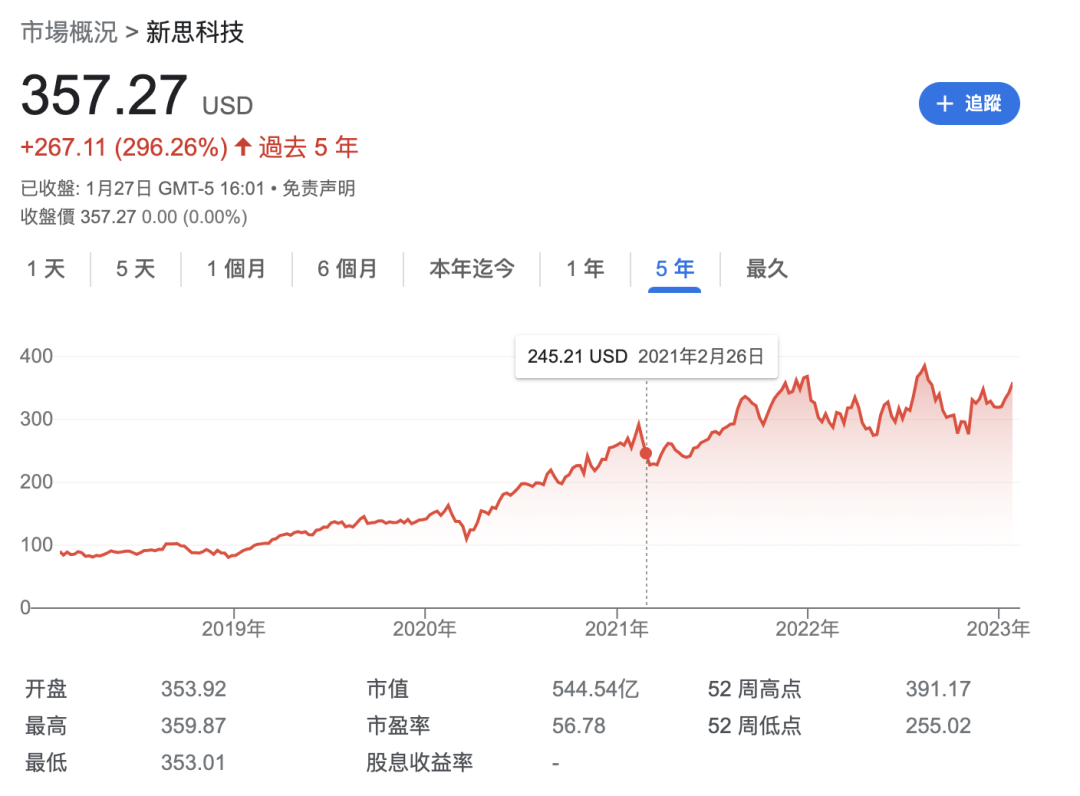Click the 2020年 axis label
This screenshot has width=1080, height=796.
[424, 629]
